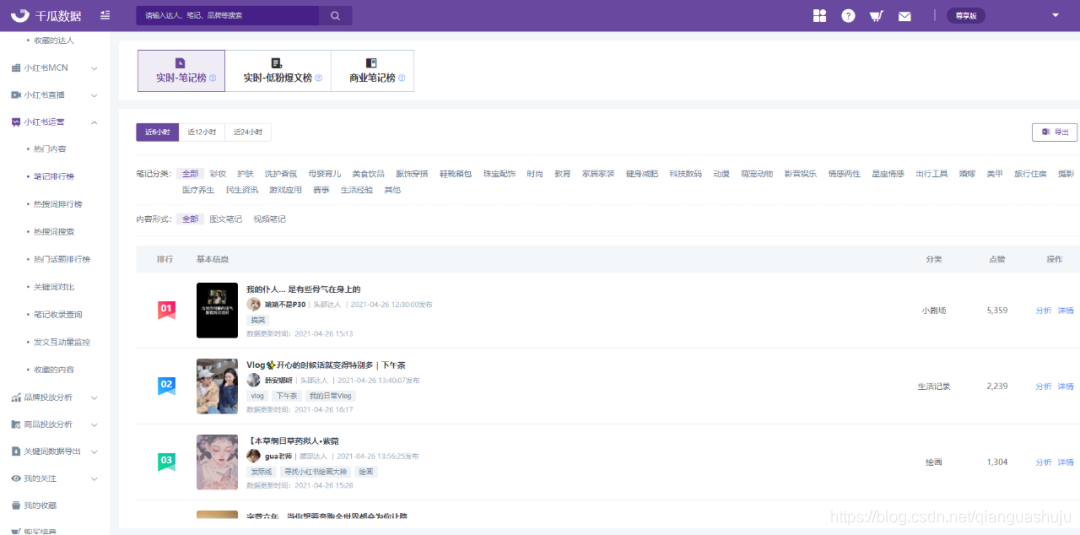Open 关键词对比 in the sidebar

(54, 286)
